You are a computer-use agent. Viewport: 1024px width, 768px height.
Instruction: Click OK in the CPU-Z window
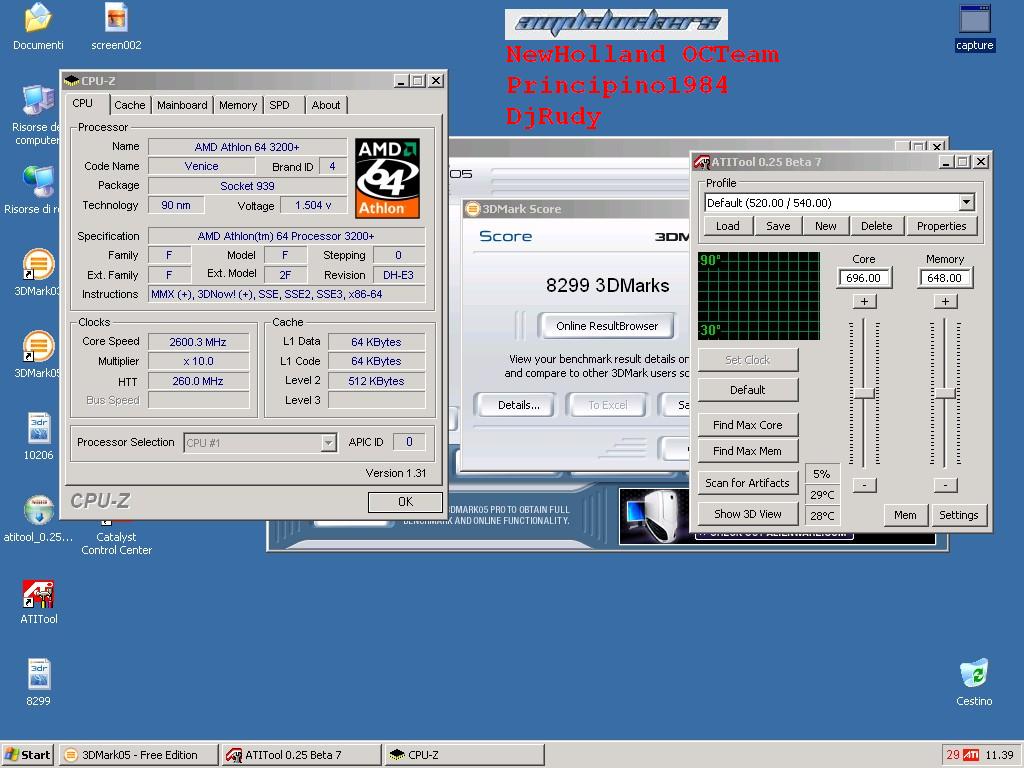(405, 502)
